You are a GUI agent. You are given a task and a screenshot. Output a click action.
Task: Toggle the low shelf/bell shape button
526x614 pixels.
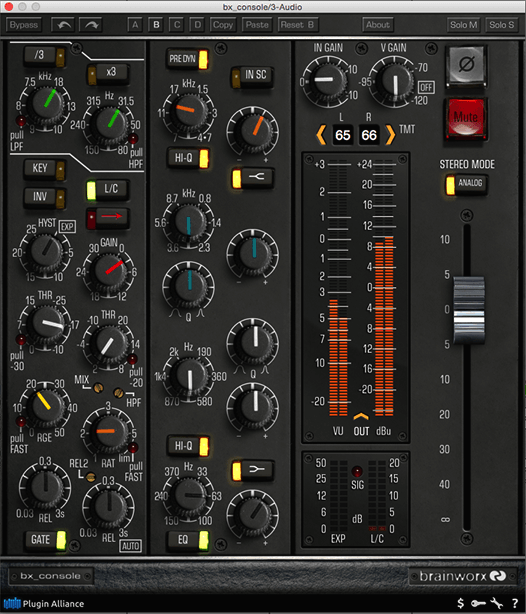point(253,470)
